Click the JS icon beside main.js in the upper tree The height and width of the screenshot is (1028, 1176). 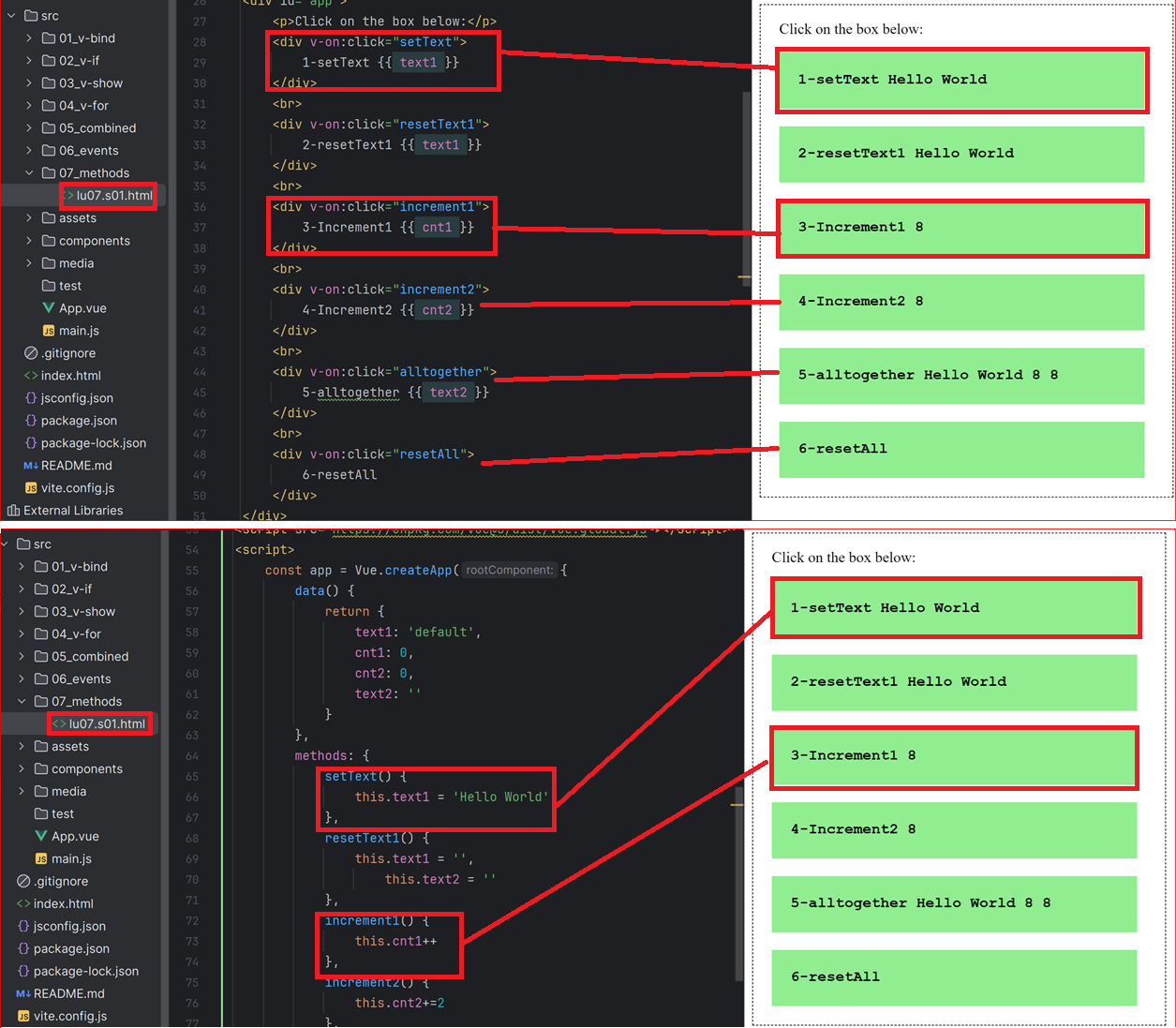[49, 331]
